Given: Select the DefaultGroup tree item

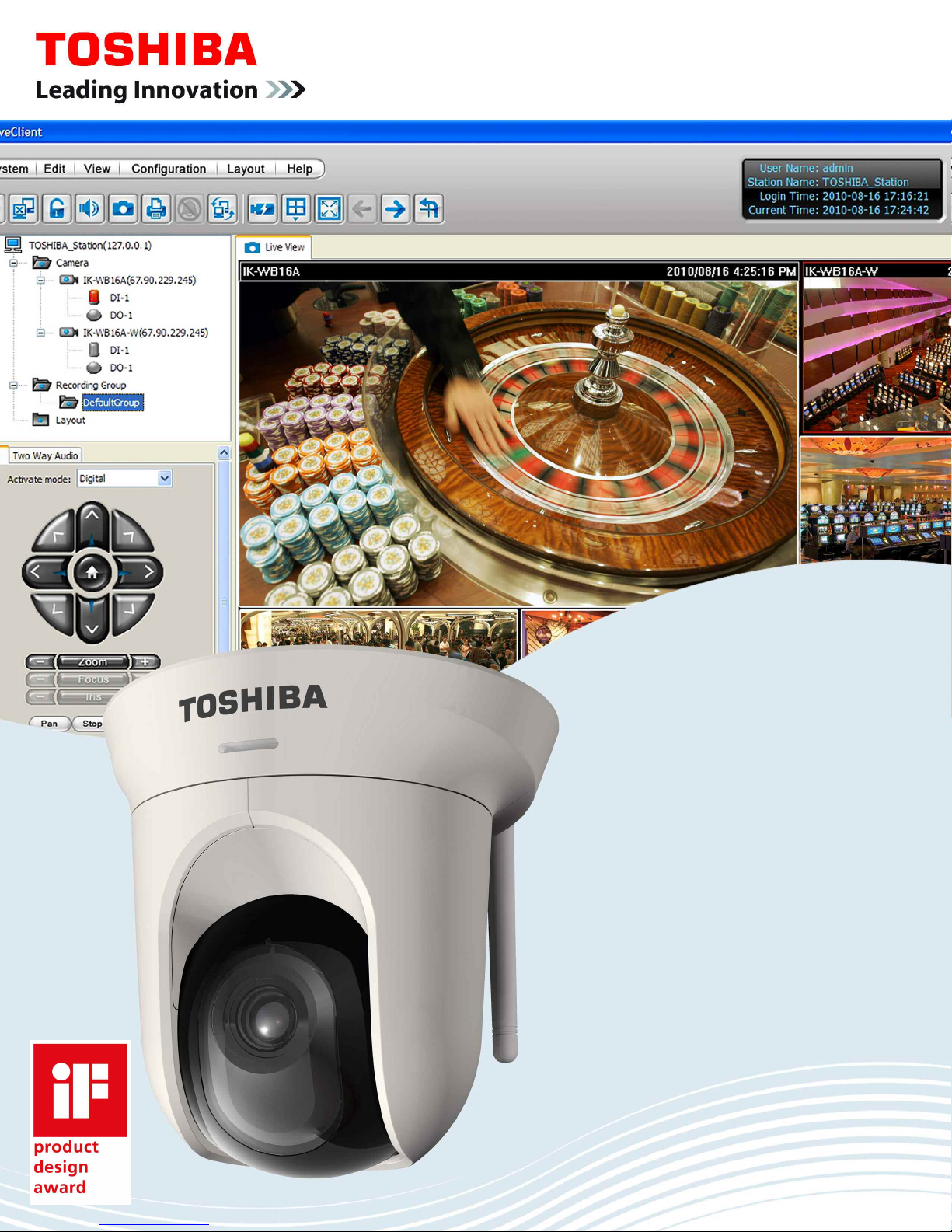Looking at the screenshot, I should 111,403.
